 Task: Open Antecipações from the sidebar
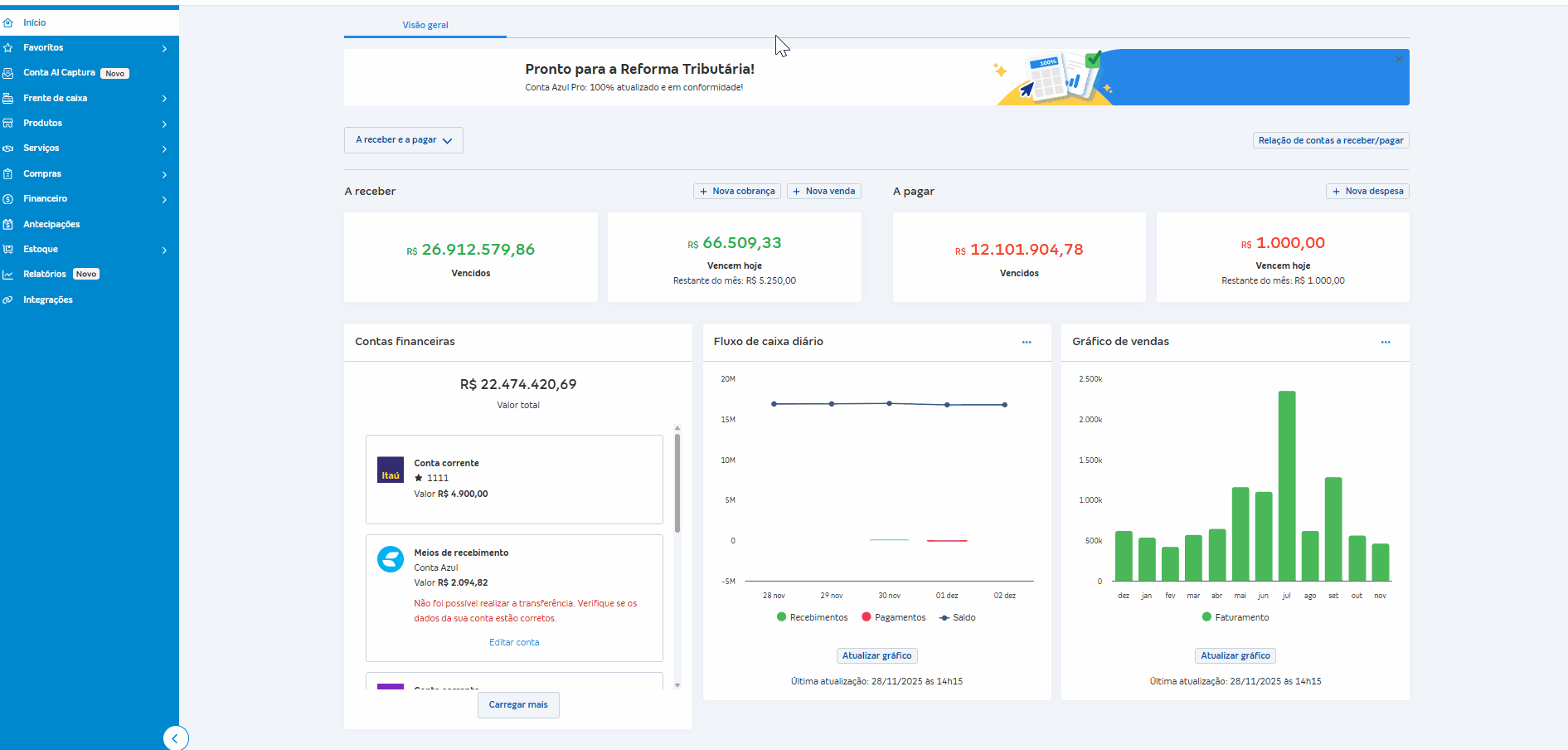pos(51,224)
